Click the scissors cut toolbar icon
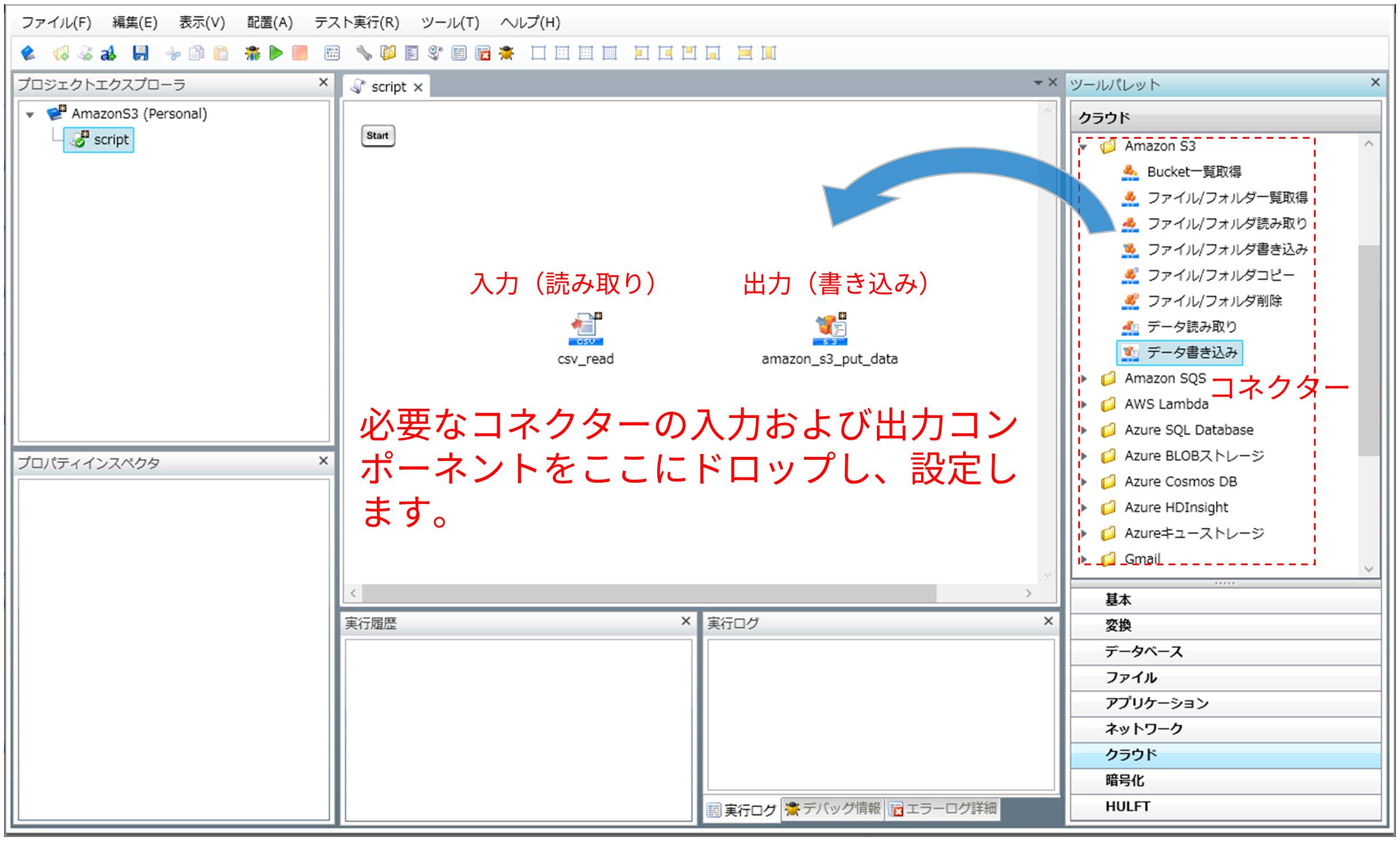The image size is (1400, 841). click(173, 53)
